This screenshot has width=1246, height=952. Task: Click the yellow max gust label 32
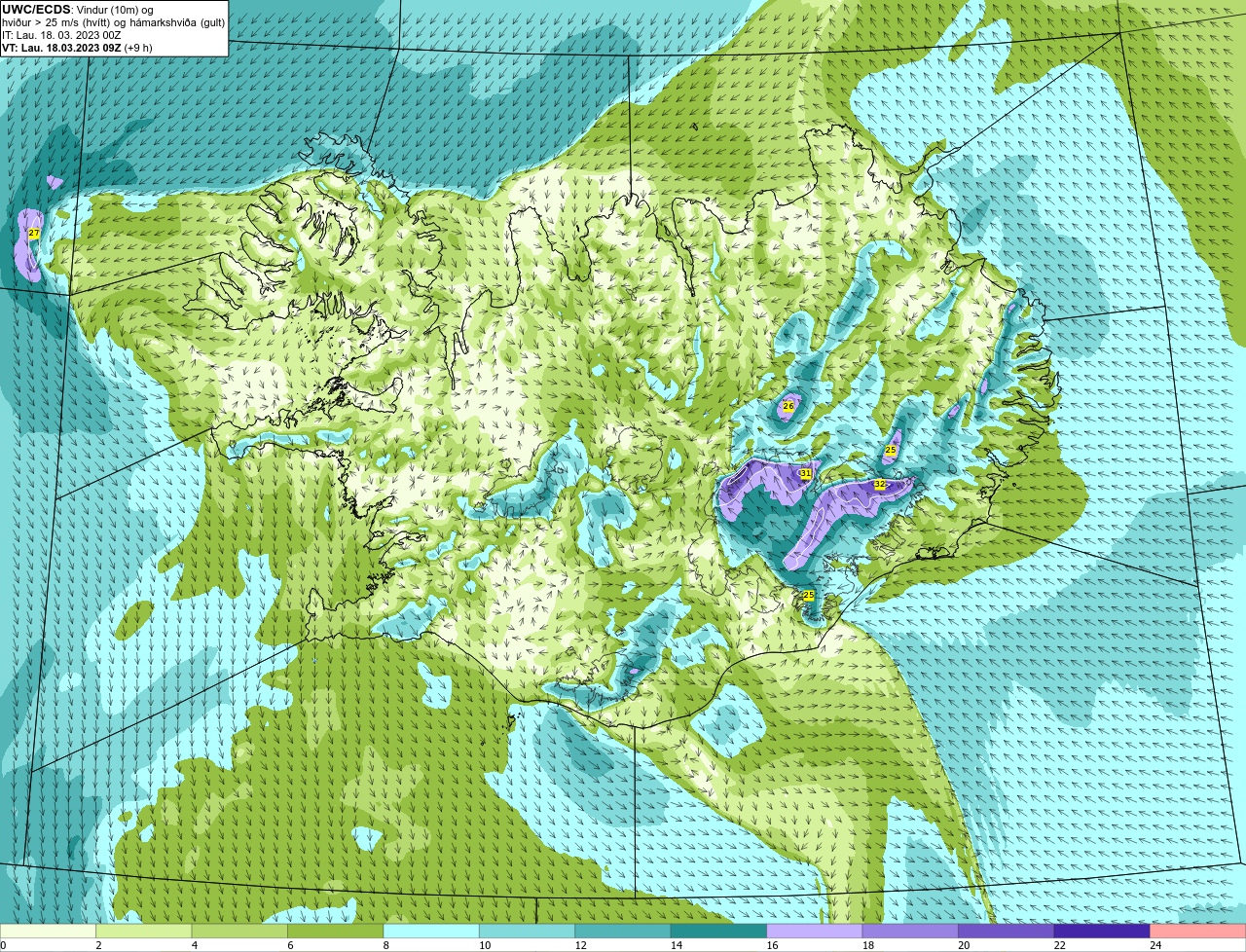880,484
